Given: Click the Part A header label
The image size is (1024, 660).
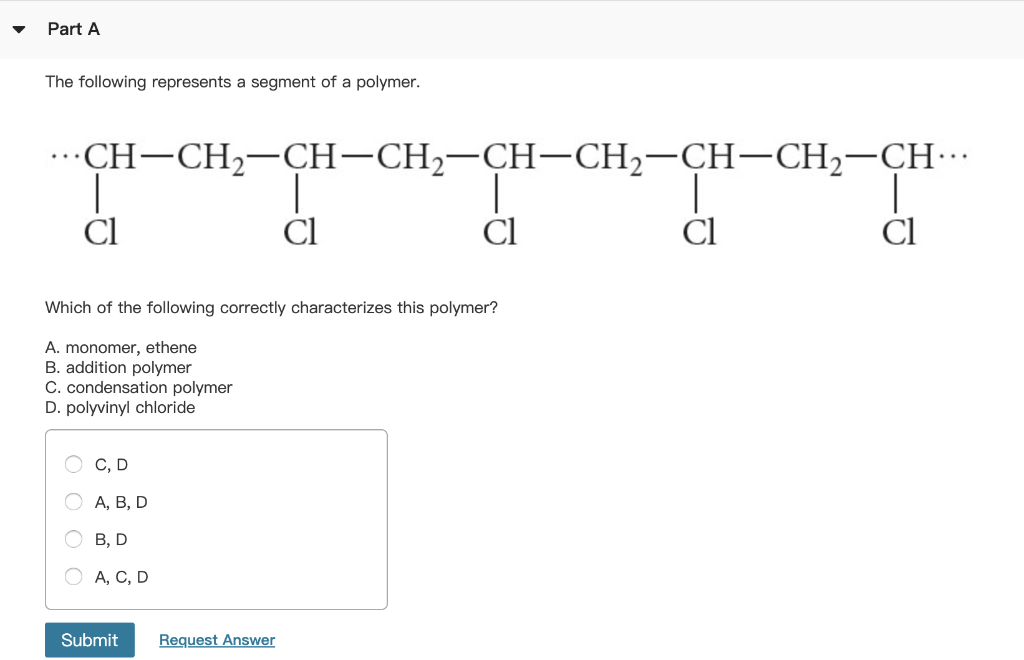Looking at the screenshot, I should [x=74, y=29].
